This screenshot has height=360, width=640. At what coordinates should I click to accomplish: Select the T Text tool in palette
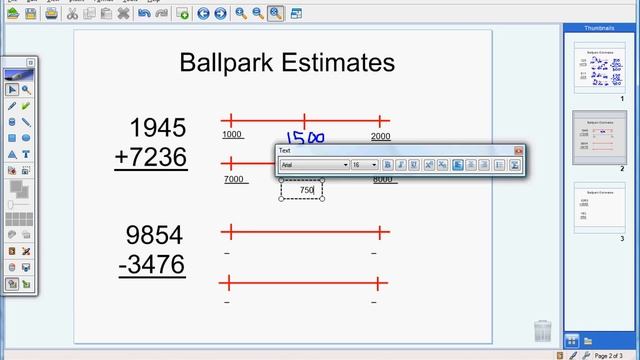(x=26, y=154)
